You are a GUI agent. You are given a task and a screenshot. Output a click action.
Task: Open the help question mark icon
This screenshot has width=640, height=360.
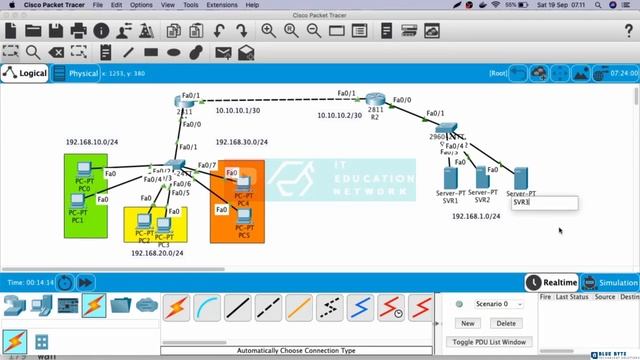point(629,31)
